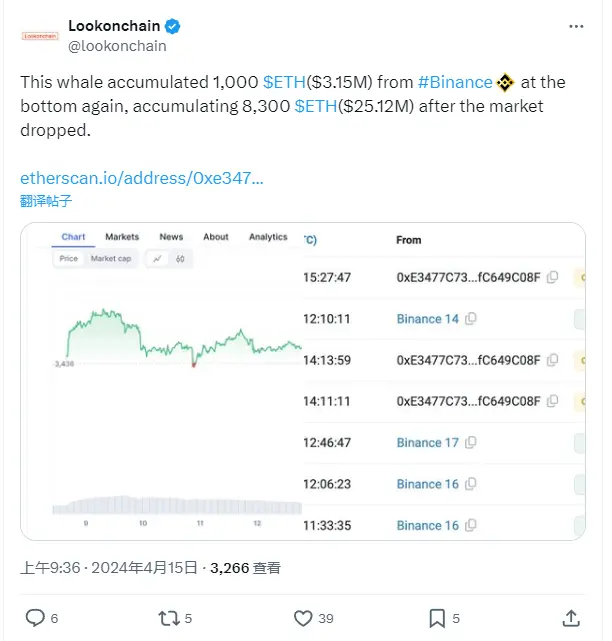Viewport: 612px width, 641px height.
Task: Click the chart's bottom volume range bar
Action: point(176,506)
